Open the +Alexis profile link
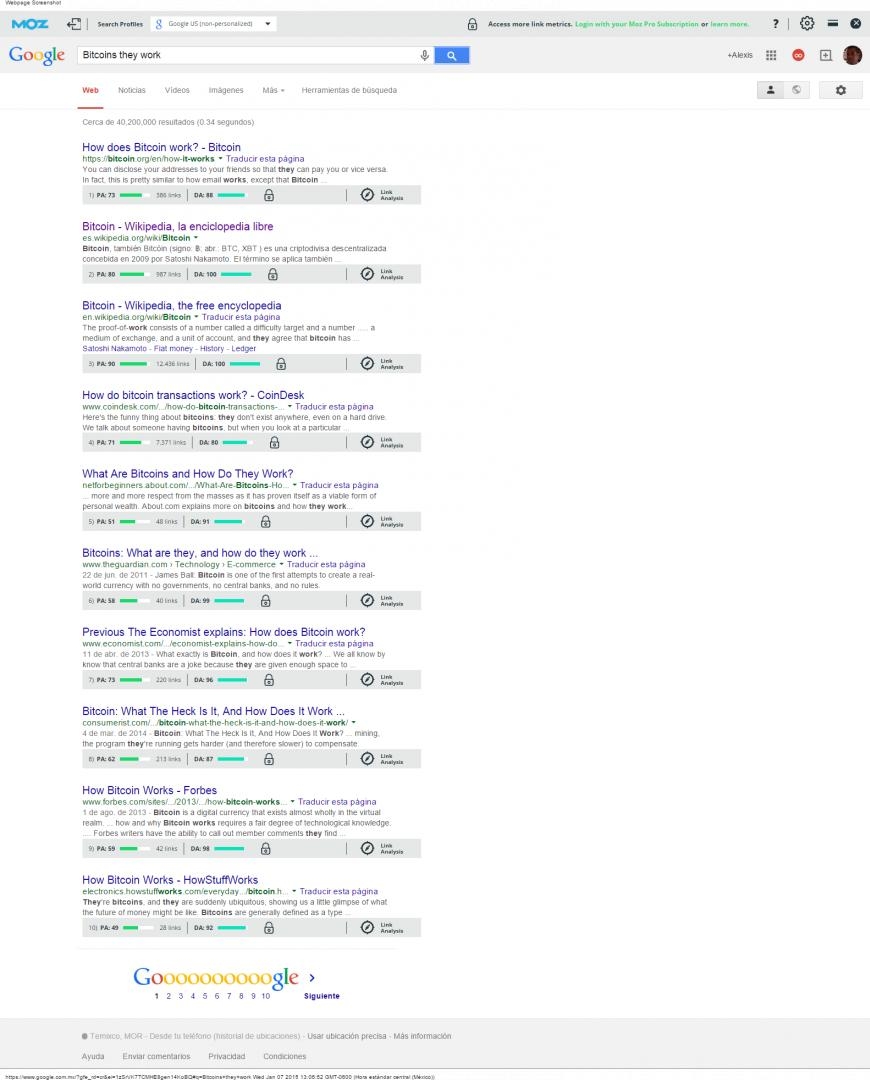870x1080 pixels. point(740,55)
